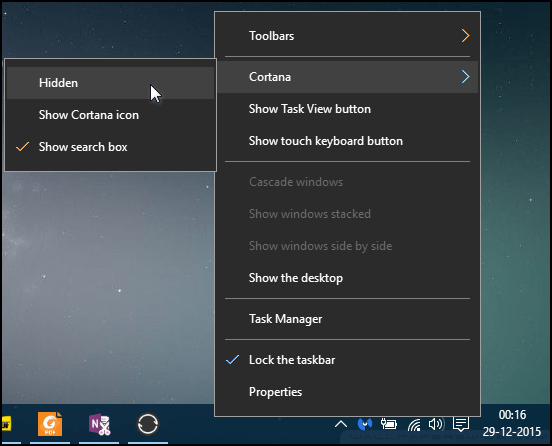Show hidden system tray icons
552x446 pixels.
340,424
